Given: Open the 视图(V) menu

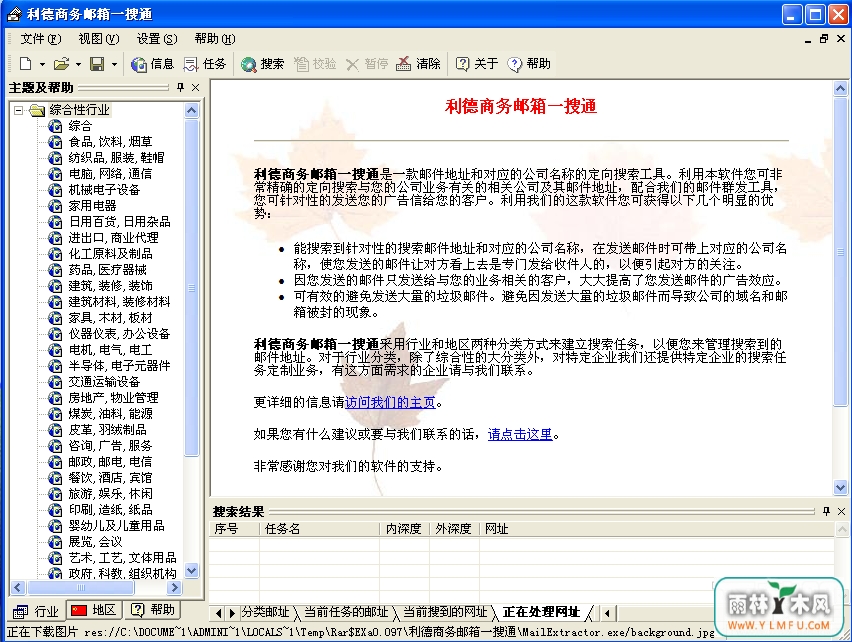Looking at the screenshot, I should [99, 39].
